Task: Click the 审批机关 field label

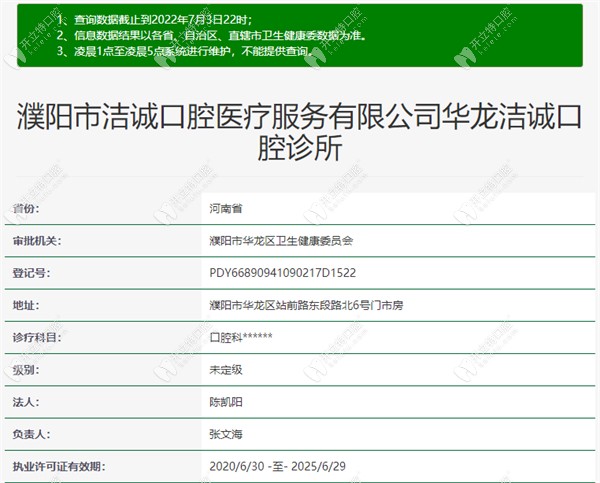Action: pyautogui.click(x=37, y=241)
